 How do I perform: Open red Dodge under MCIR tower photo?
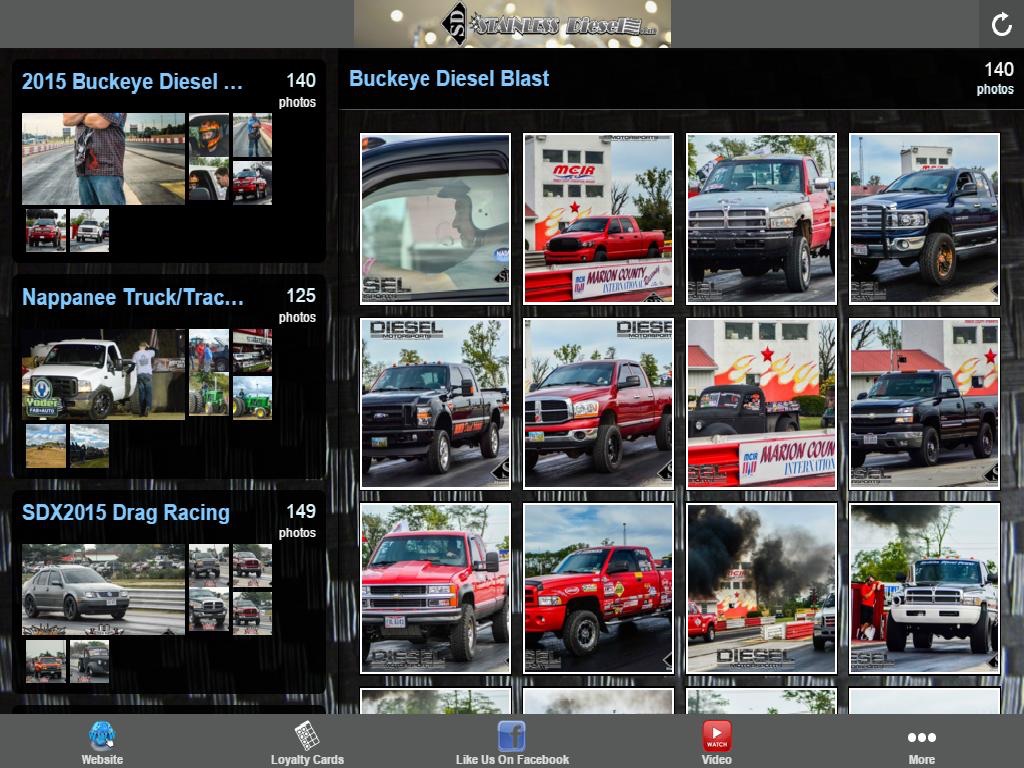click(598, 219)
